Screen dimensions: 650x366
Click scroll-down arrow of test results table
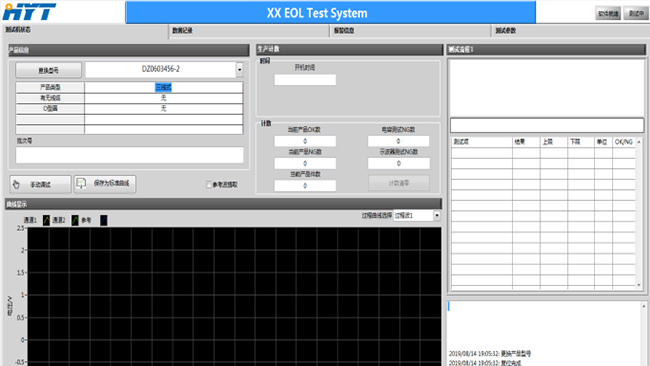639,285
